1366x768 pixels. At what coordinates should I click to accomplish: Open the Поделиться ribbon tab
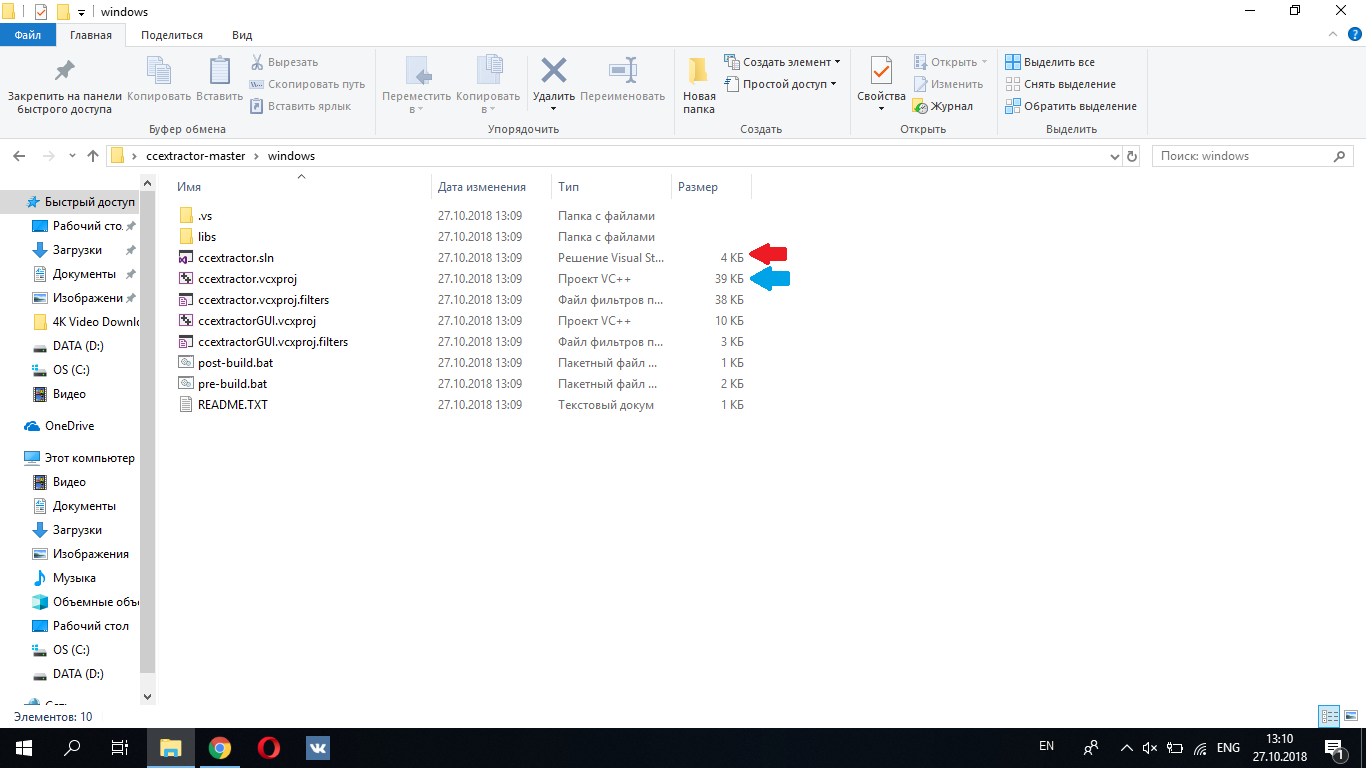click(172, 35)
